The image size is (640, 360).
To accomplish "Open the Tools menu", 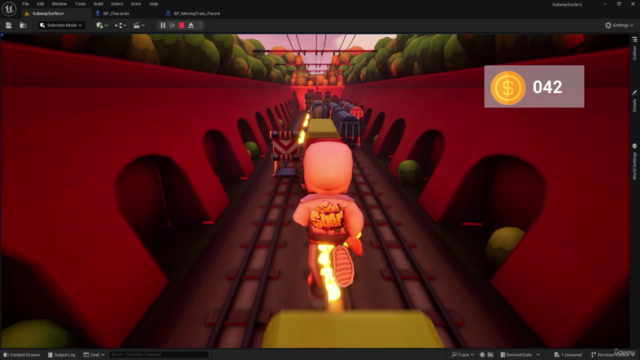I will point(80,4).
